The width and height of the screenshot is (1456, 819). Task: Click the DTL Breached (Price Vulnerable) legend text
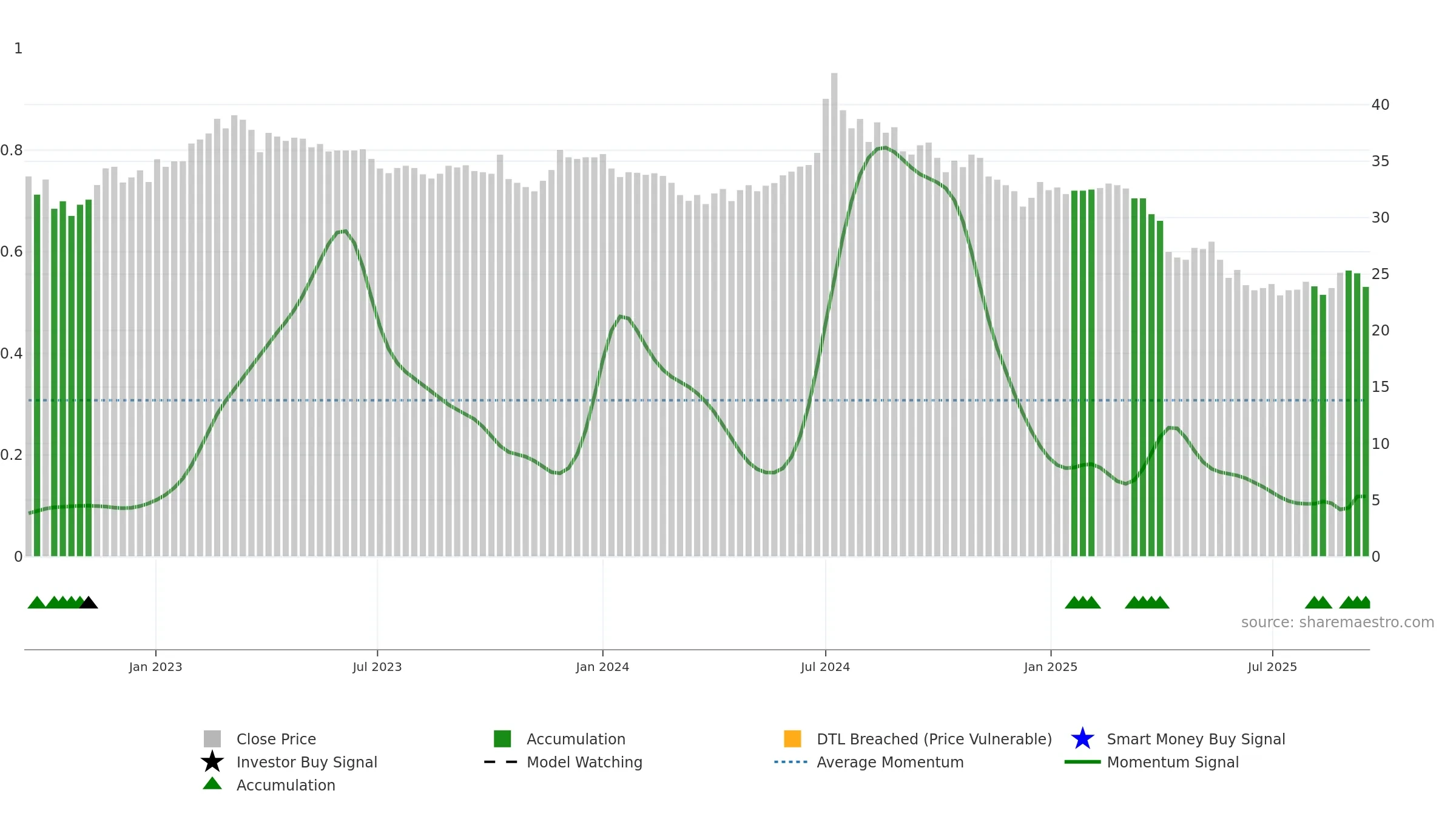[x=934, y=739]
